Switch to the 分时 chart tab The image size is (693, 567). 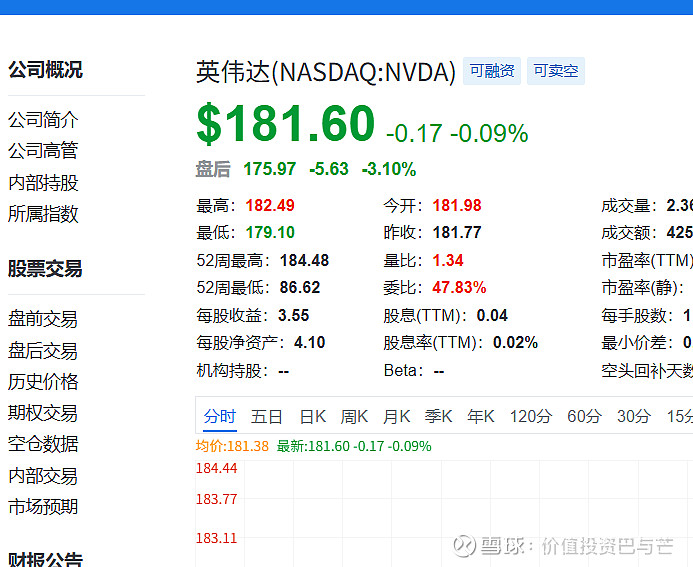[x=220, y=416]
